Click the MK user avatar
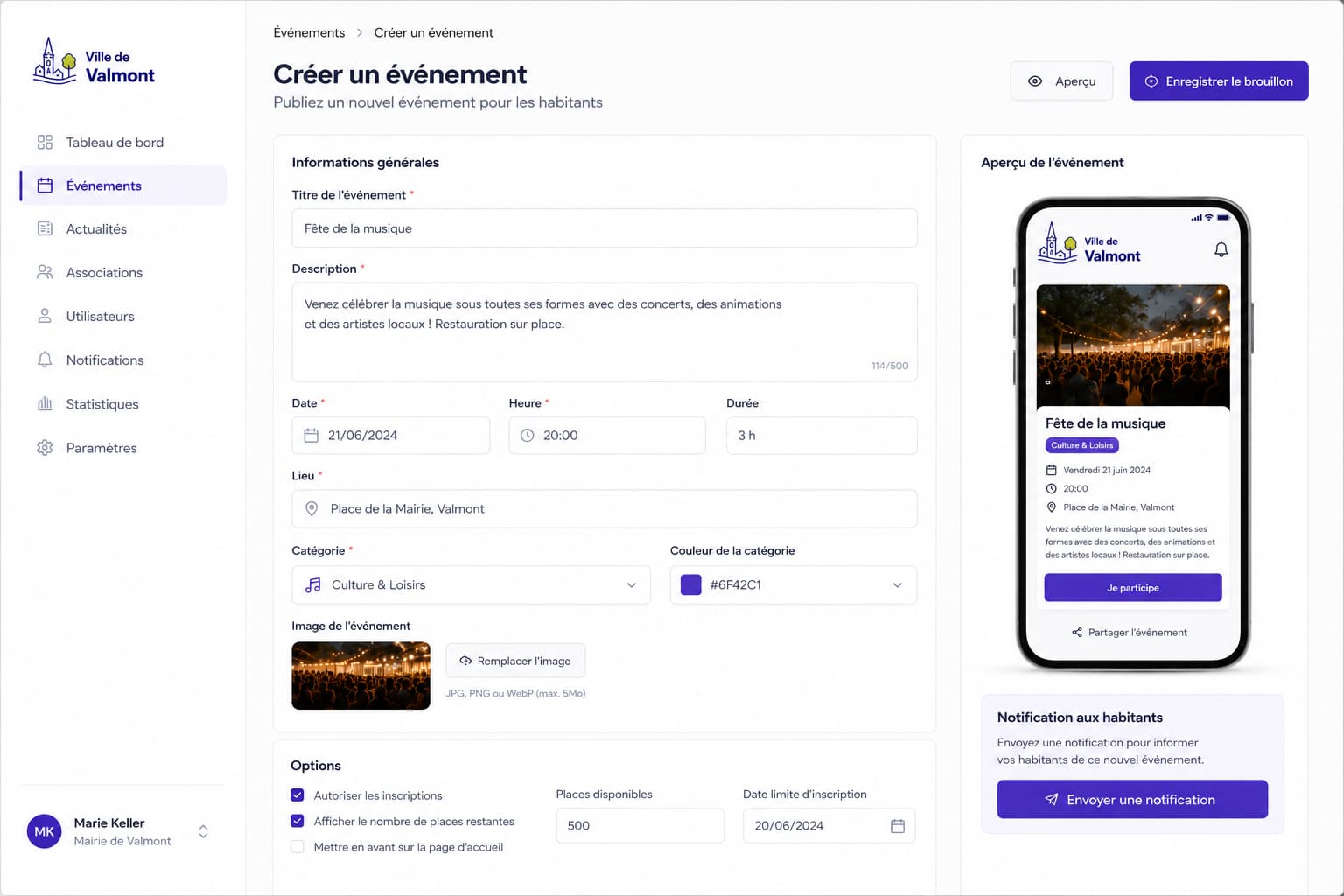 (44, 831)
